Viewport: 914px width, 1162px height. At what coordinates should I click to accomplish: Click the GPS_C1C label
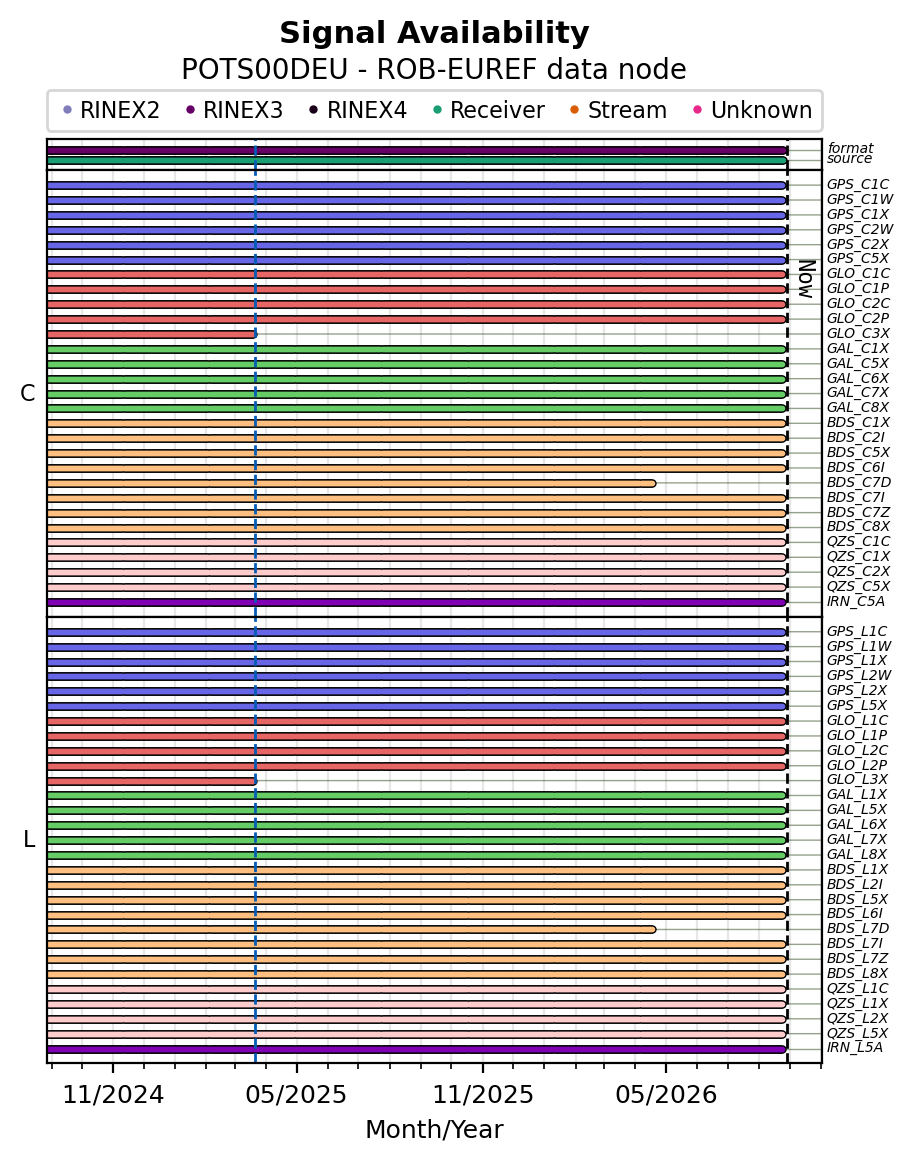[858, 185]
